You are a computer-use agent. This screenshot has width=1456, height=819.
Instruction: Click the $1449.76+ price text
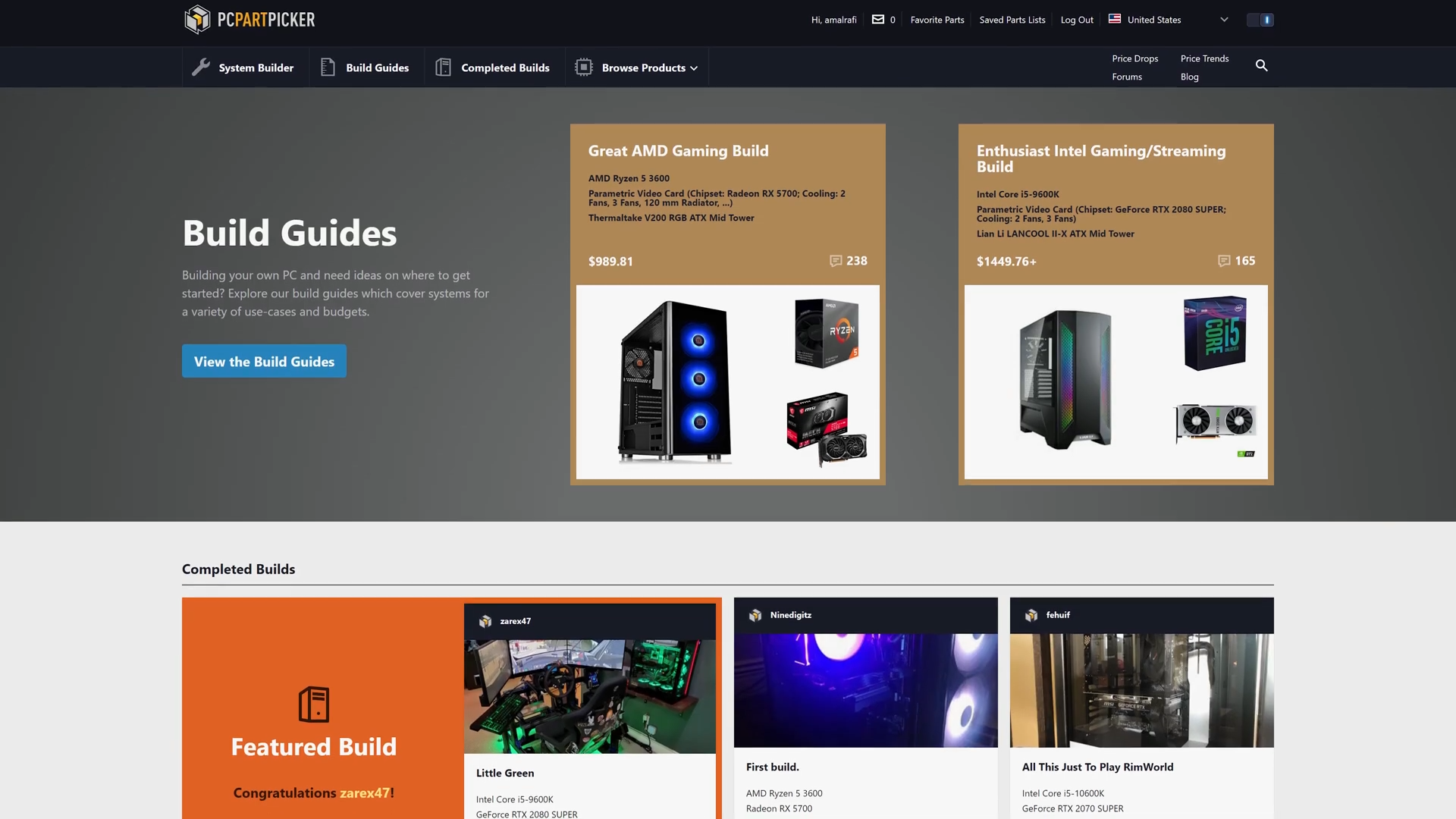click(x=1006, y=262)
